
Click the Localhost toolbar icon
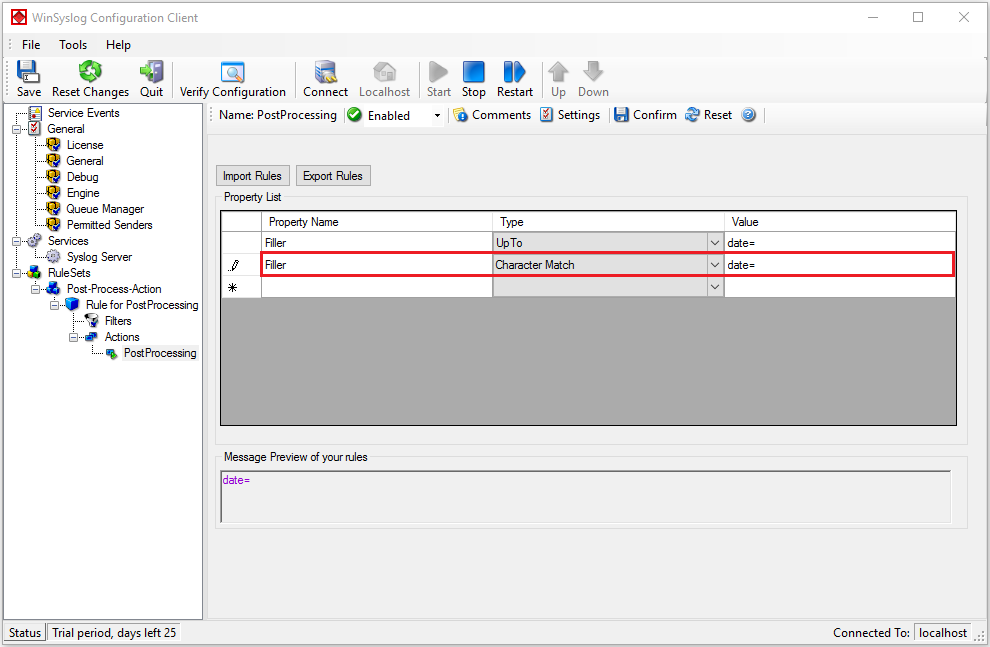click(x=385, y=72)
